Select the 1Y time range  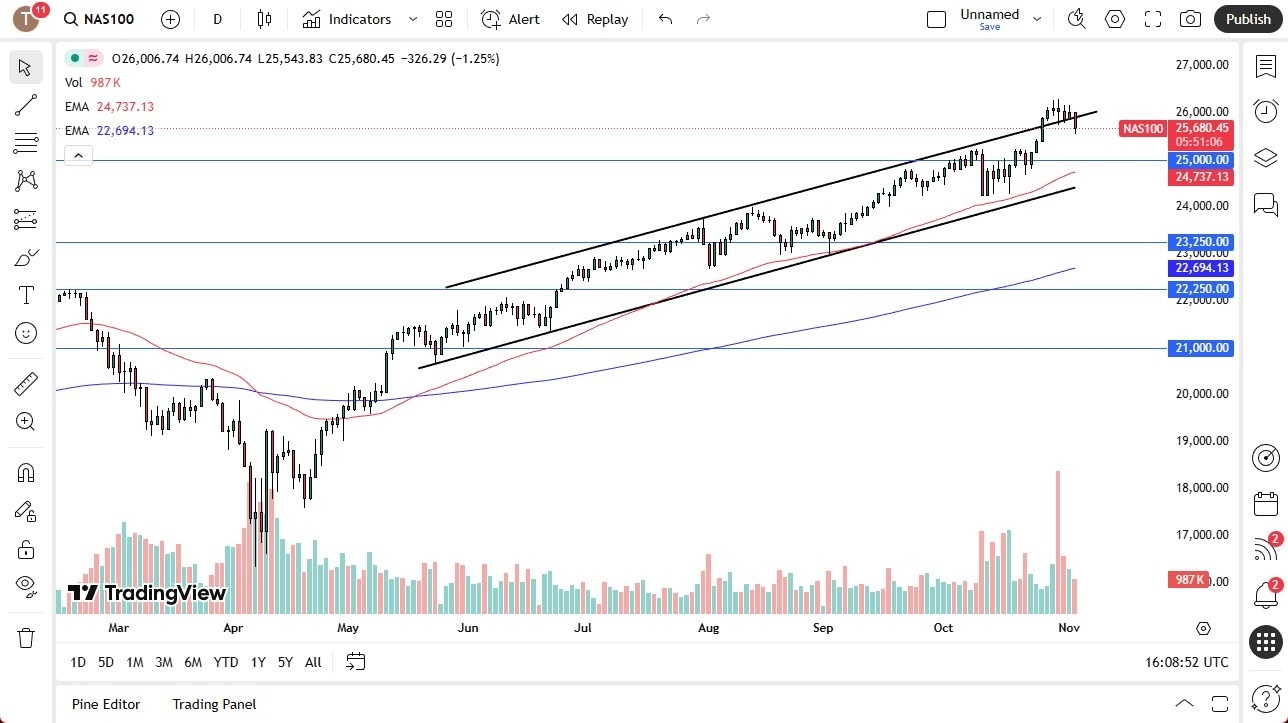257,661
